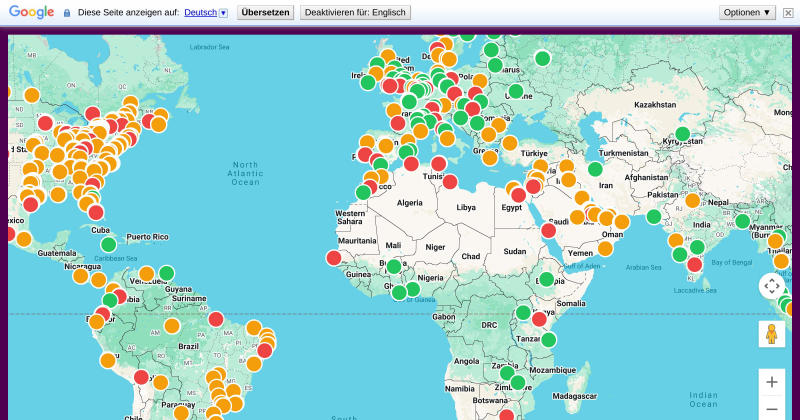Select red marker on Saudi Red Sea coast
The width and height of the screenshot is (800, 420).
[548, 230]
